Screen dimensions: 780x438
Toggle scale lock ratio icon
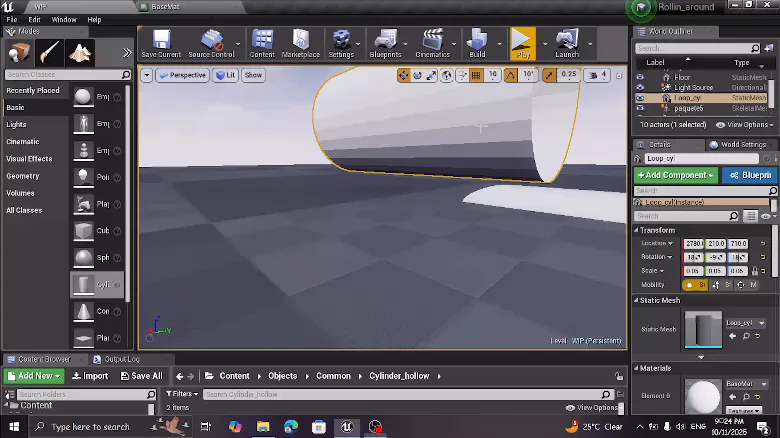755,271
